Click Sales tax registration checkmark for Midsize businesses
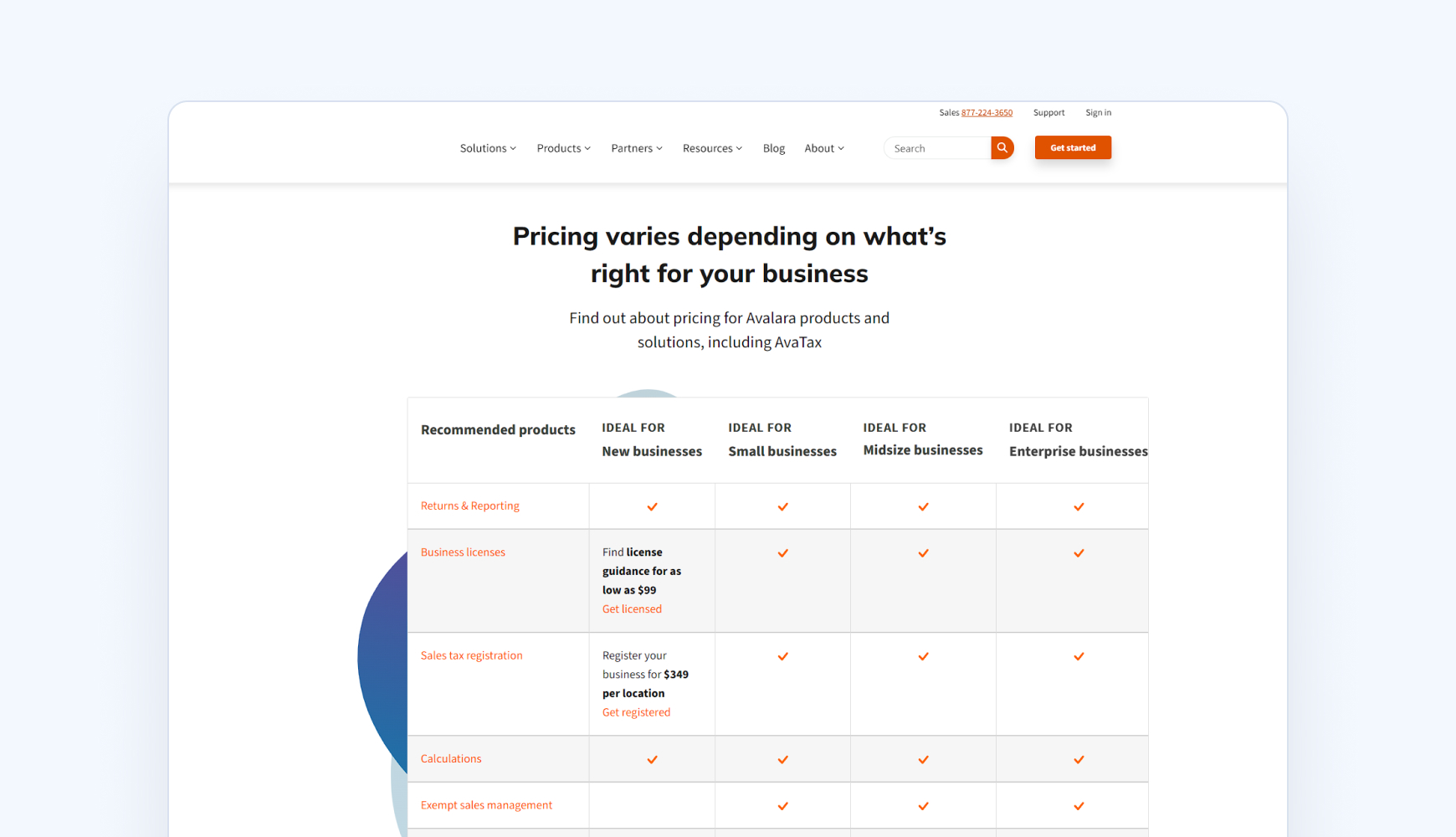 tap(923, 656)
